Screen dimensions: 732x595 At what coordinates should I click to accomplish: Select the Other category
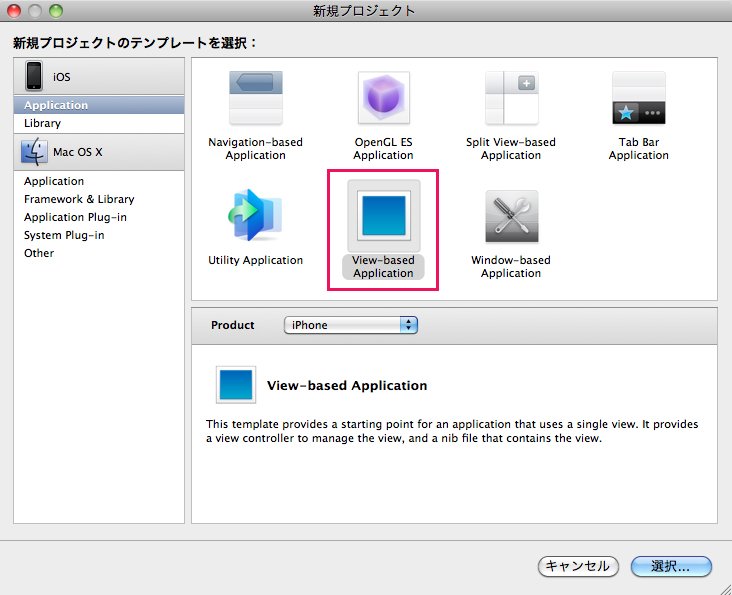coord(99,253)
